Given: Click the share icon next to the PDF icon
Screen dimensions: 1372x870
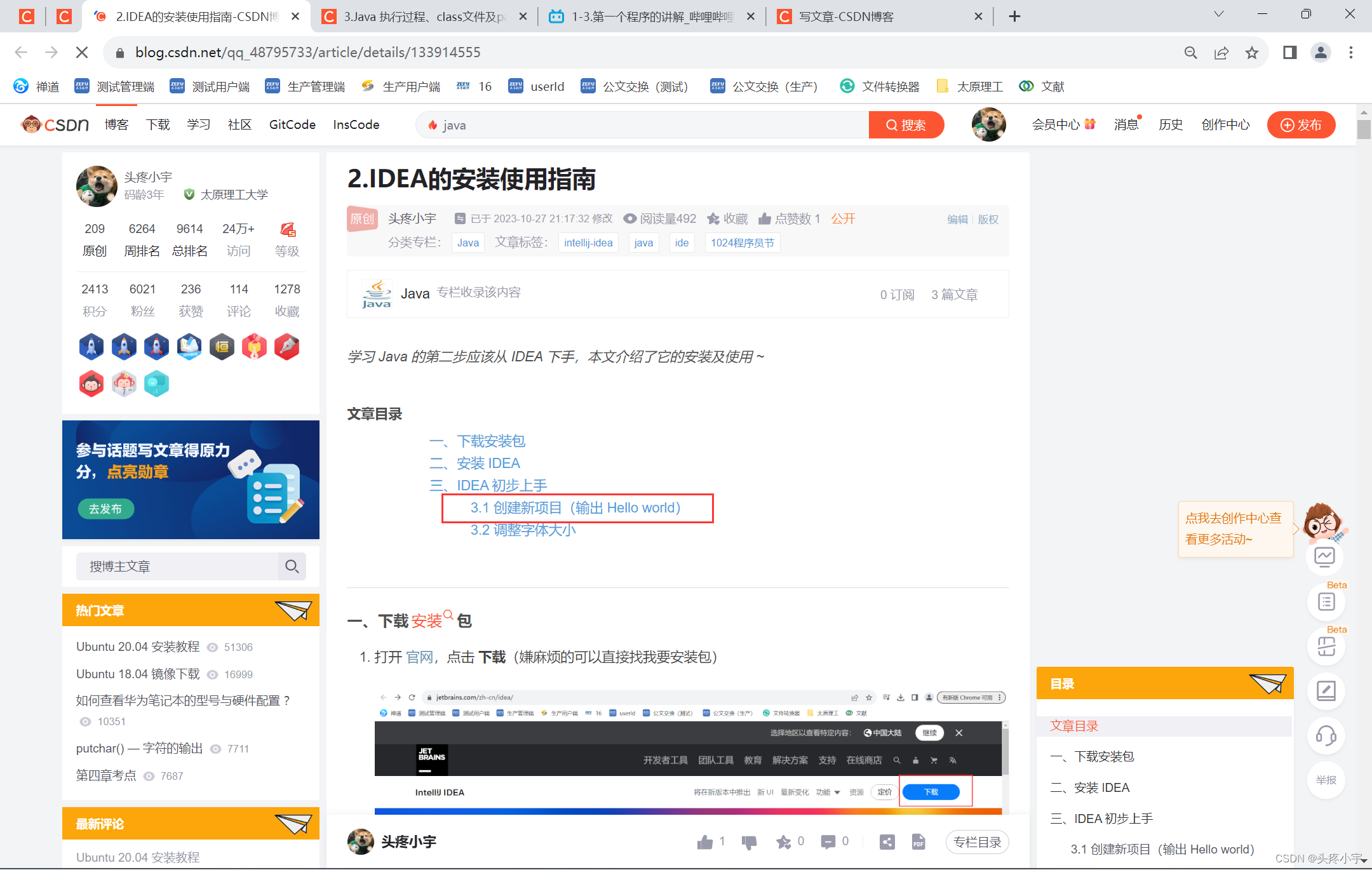Looking at the screenshot, I should coord(887,841).
